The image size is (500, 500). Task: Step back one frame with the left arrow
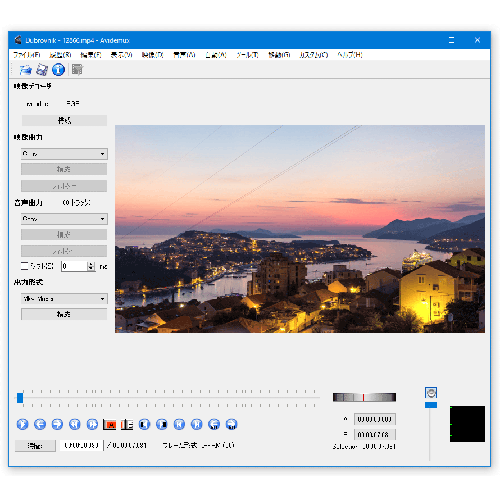tap(40, 424)
